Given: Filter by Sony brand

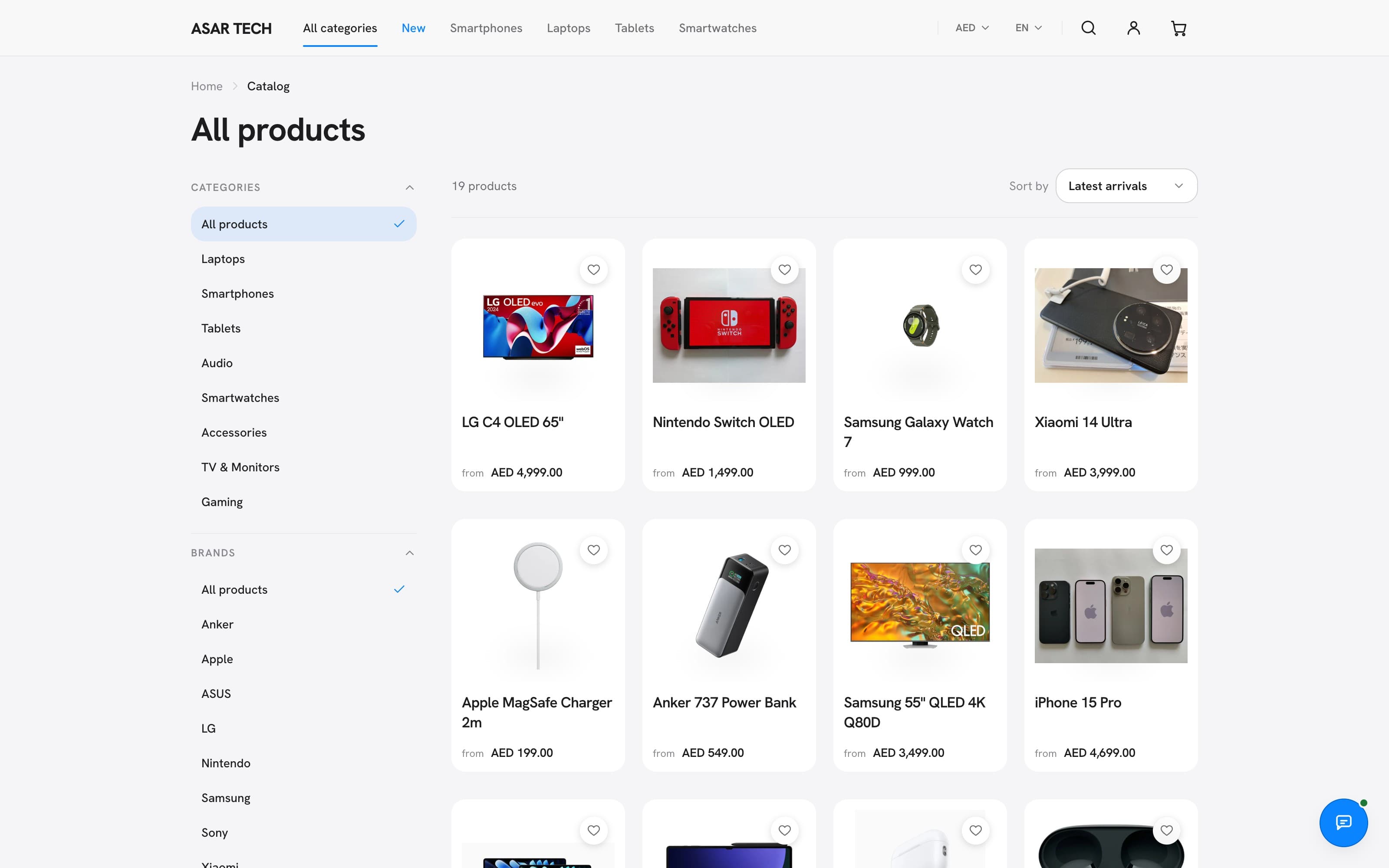Looking at the screenshot, I should (x=304, y=832).
